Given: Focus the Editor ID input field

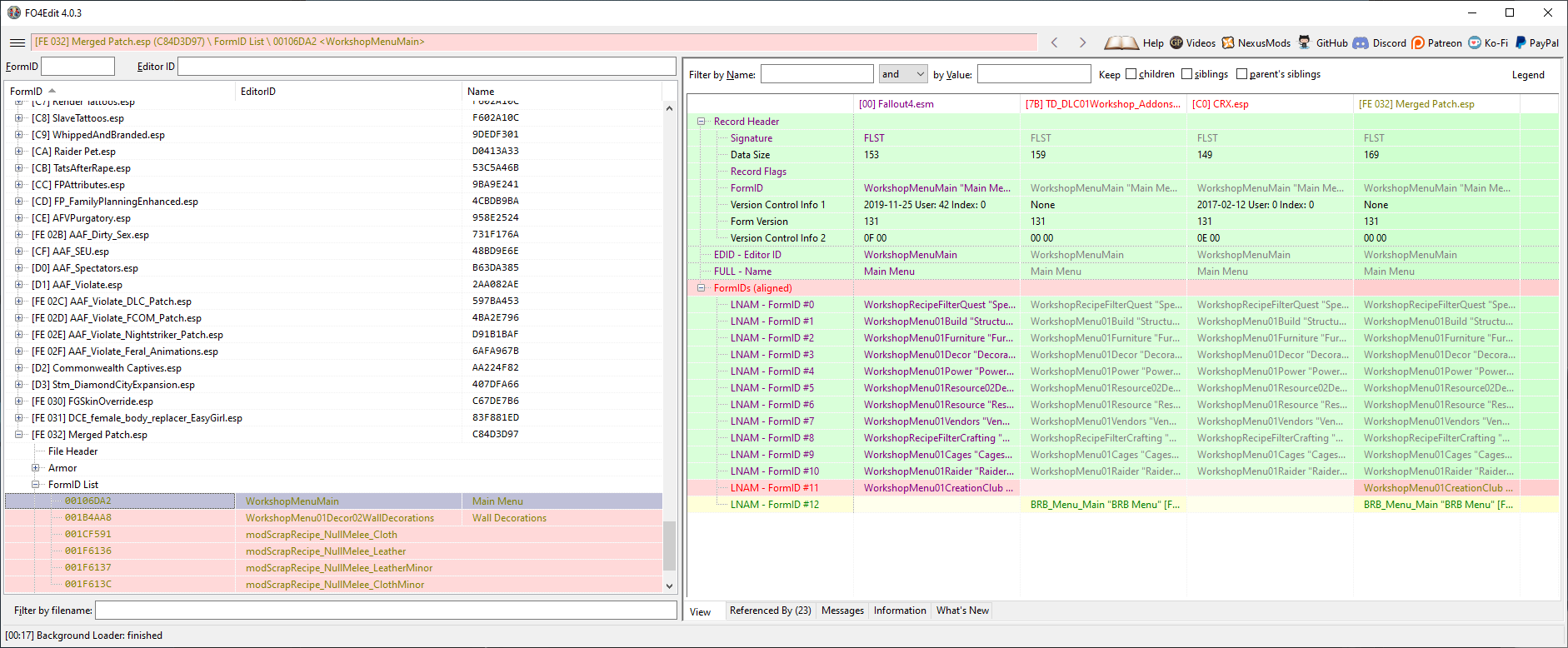Looking at the screenshot, I should (x=427, y=67).
